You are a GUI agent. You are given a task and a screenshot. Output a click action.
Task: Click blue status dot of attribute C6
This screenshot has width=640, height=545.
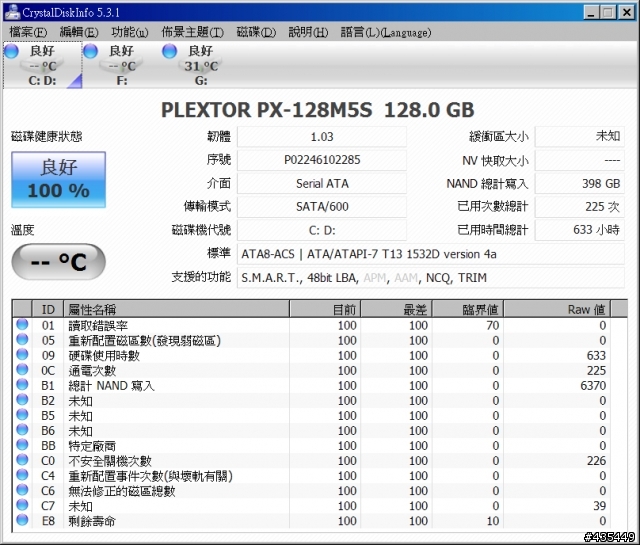tap(22, 490)
